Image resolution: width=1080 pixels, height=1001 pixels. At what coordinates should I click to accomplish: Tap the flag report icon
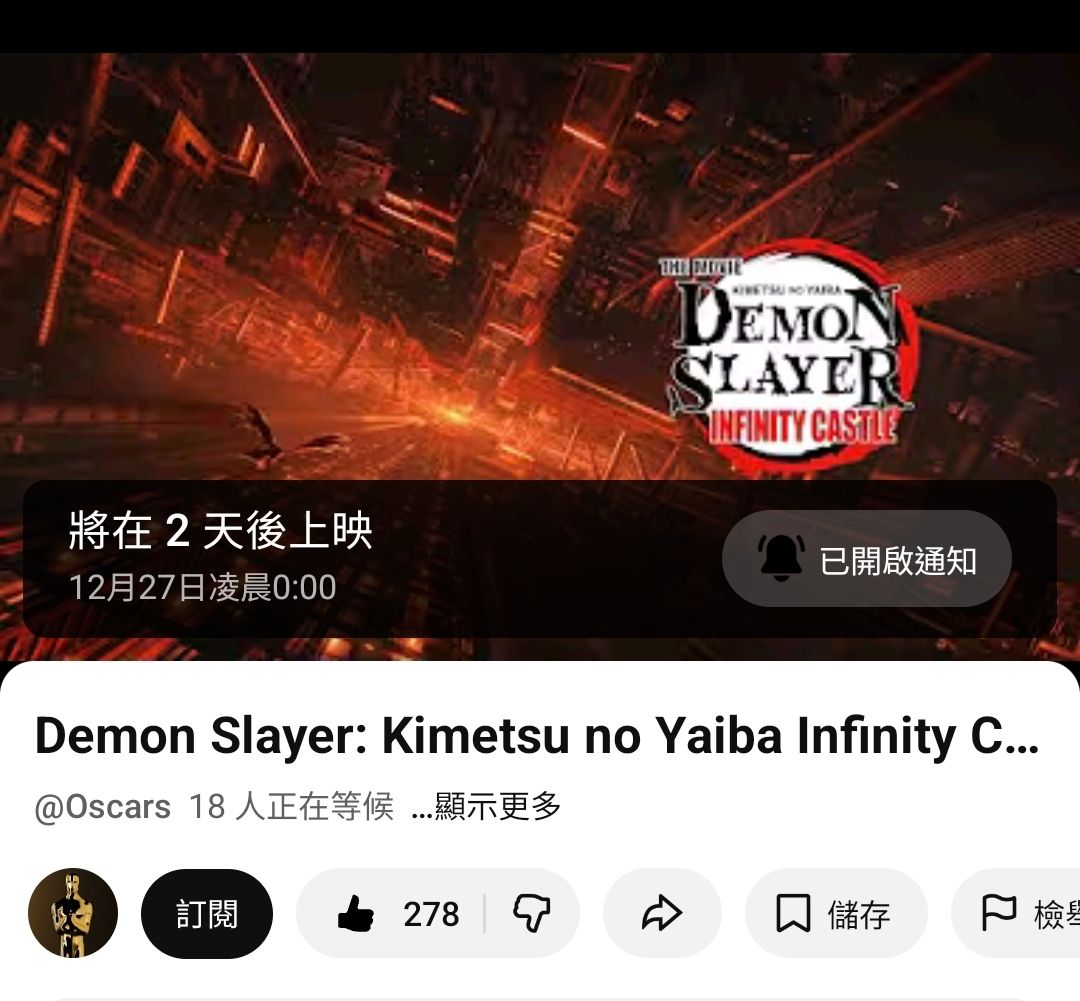(998, 914)
